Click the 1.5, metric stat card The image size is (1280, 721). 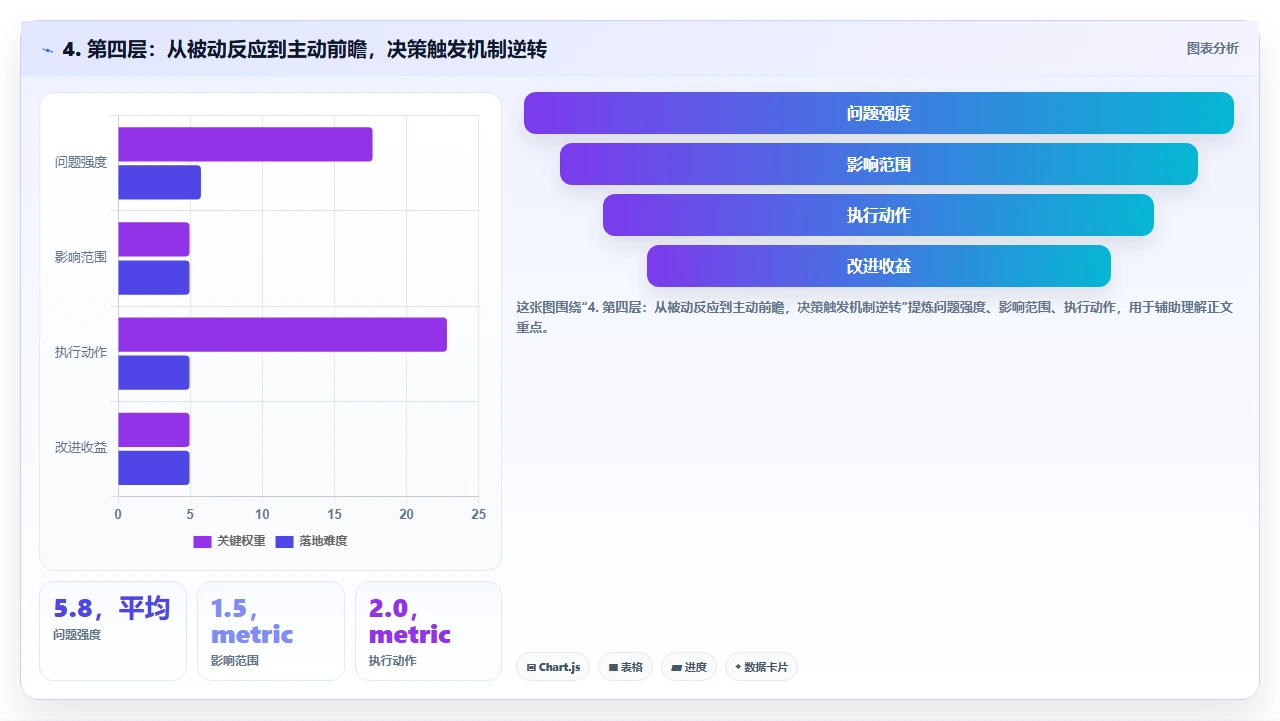271,631
